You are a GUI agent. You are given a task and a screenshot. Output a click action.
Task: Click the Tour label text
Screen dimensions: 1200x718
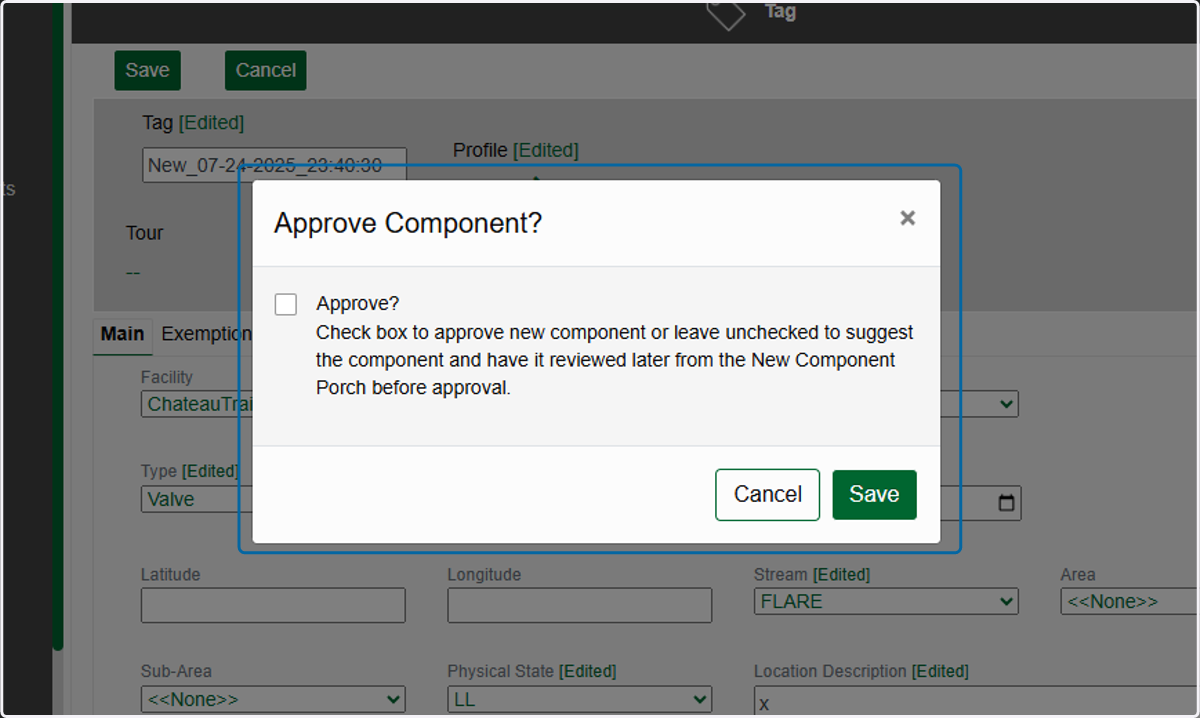pyautogui.click(x=145, y=233)
